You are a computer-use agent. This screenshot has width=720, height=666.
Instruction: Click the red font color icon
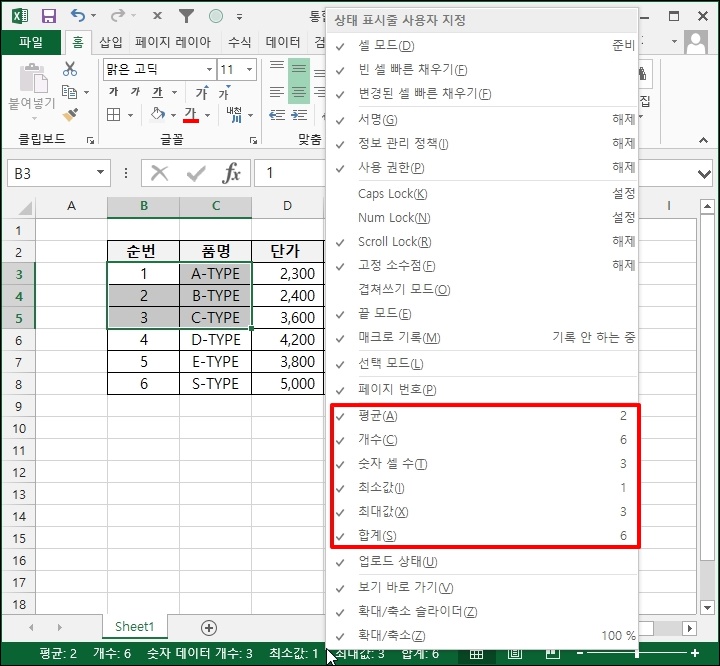coord(191,114)
